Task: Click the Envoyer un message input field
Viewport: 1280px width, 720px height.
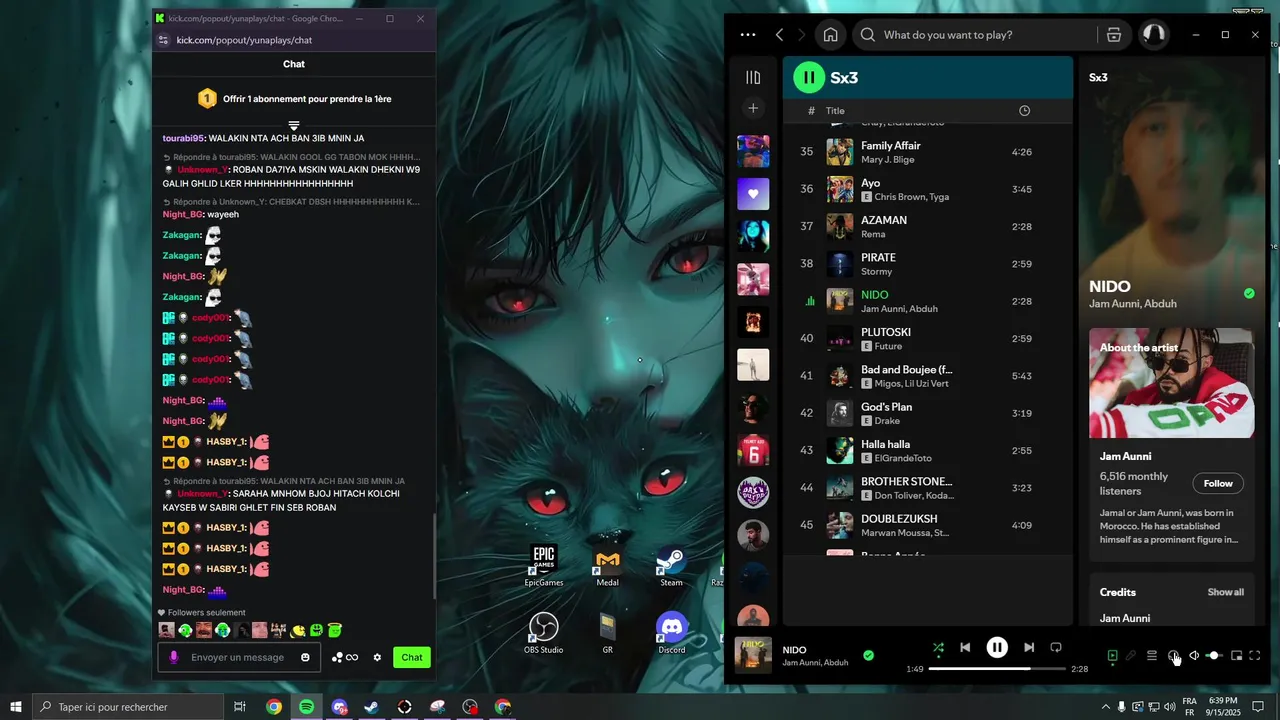Action: tap(239, 657)
